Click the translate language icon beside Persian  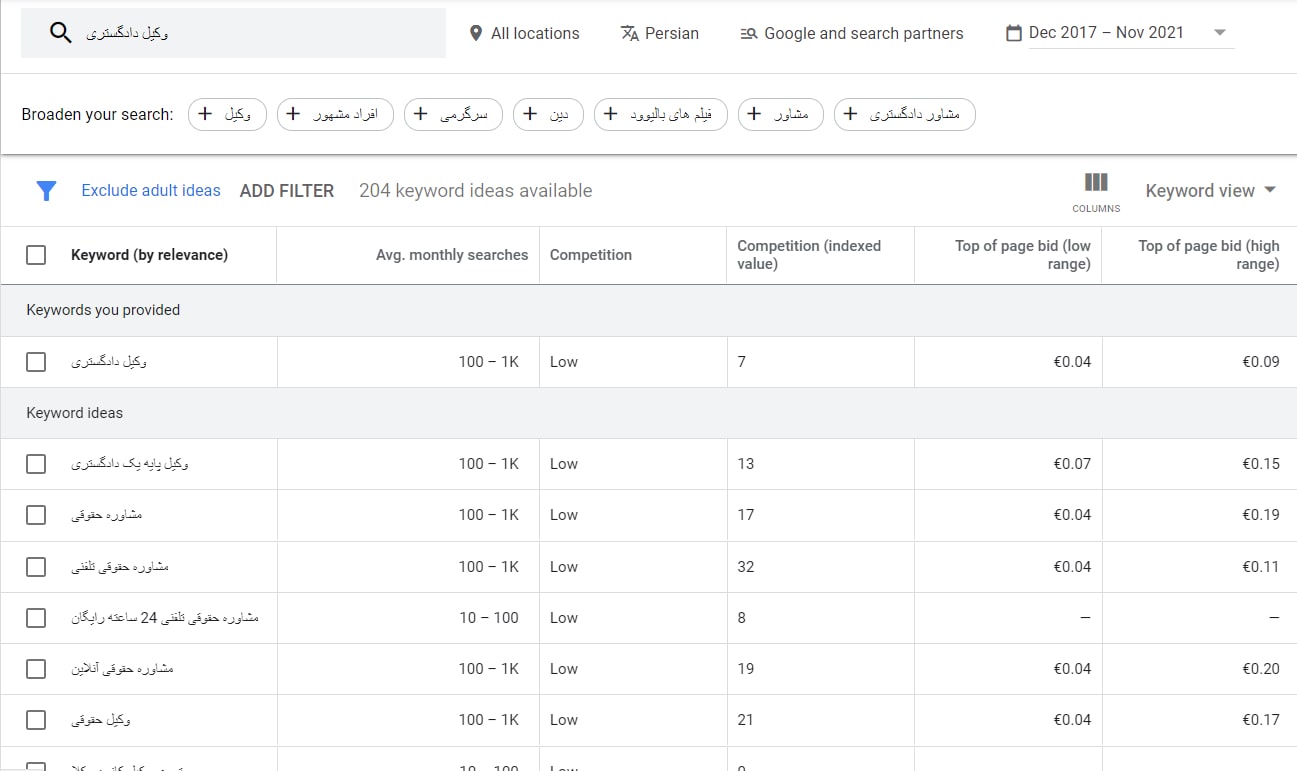[629, 33]
